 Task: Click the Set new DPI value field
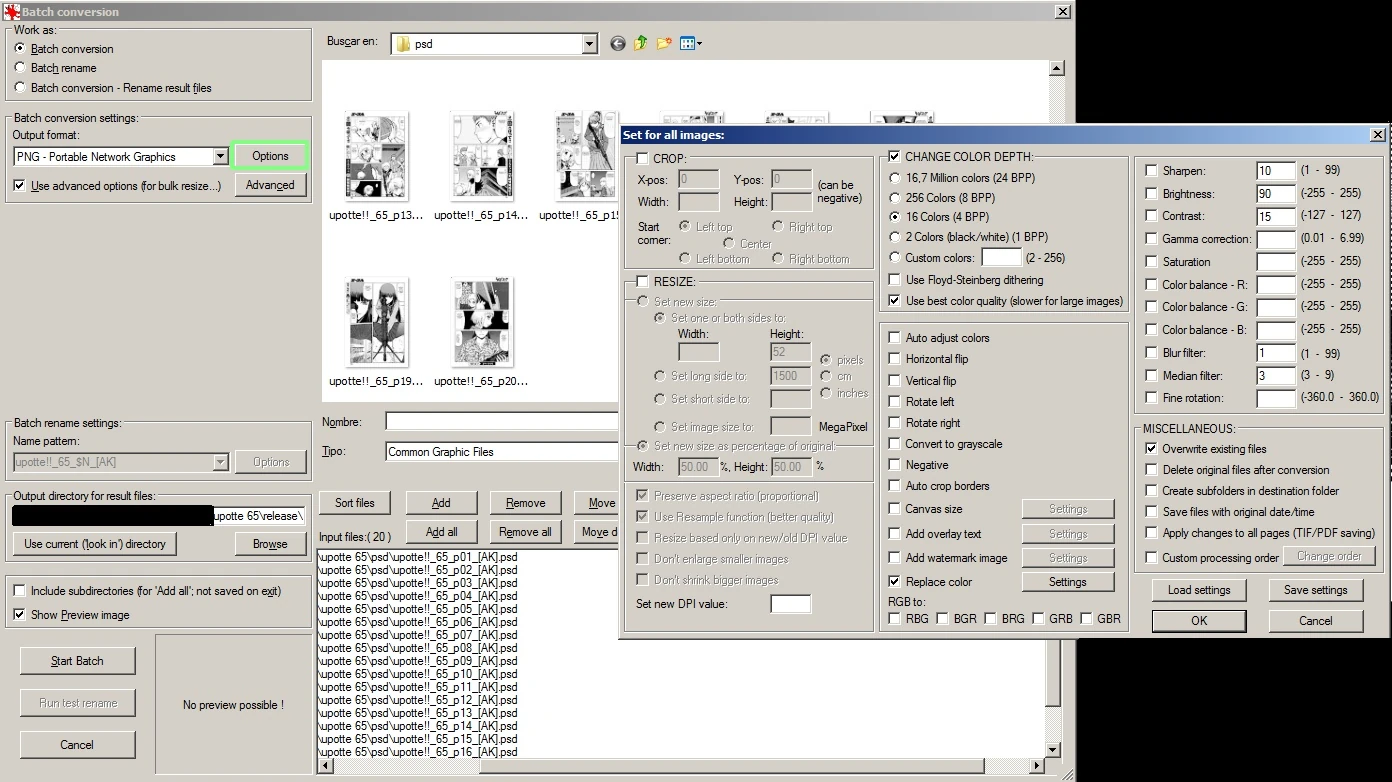point(791,604)
